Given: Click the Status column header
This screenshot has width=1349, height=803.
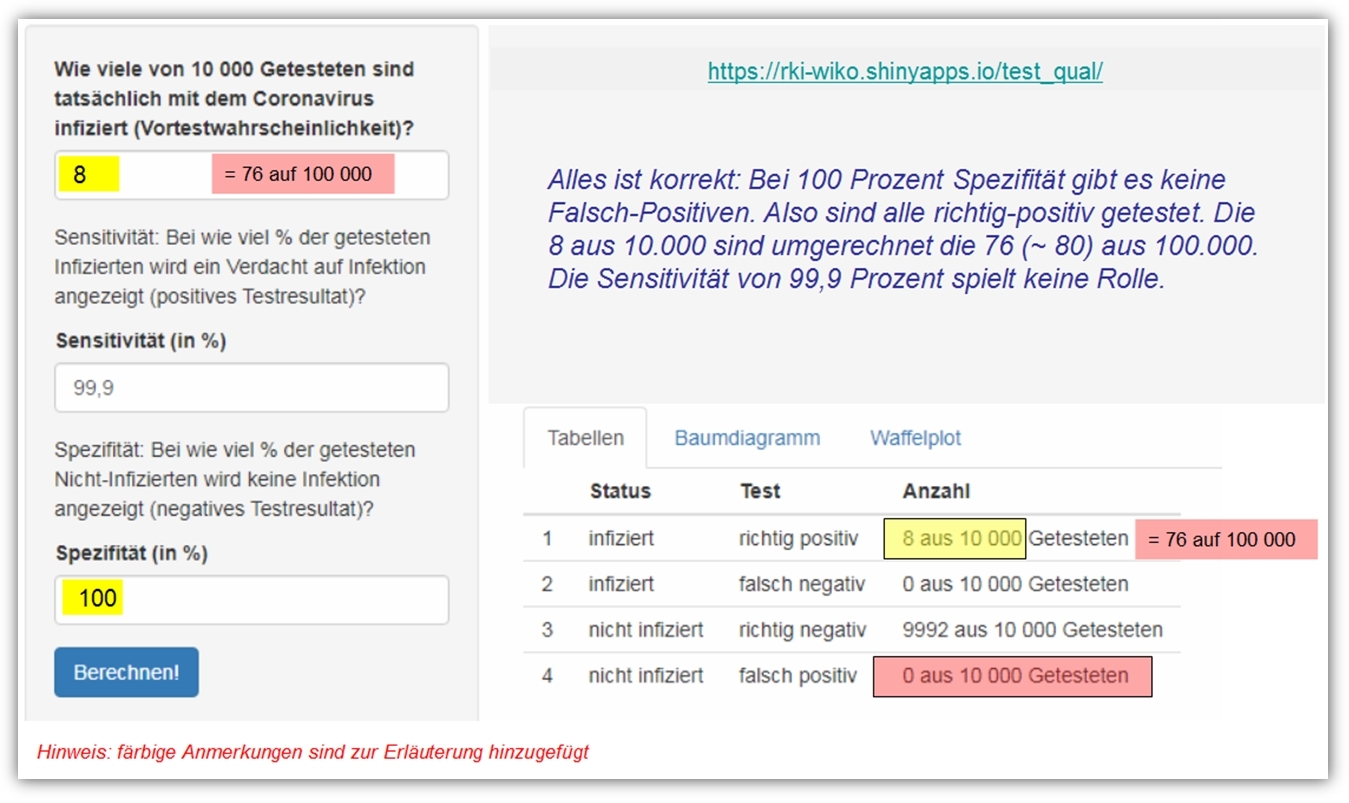Looking at the screenshot, I should pos(620,491).
